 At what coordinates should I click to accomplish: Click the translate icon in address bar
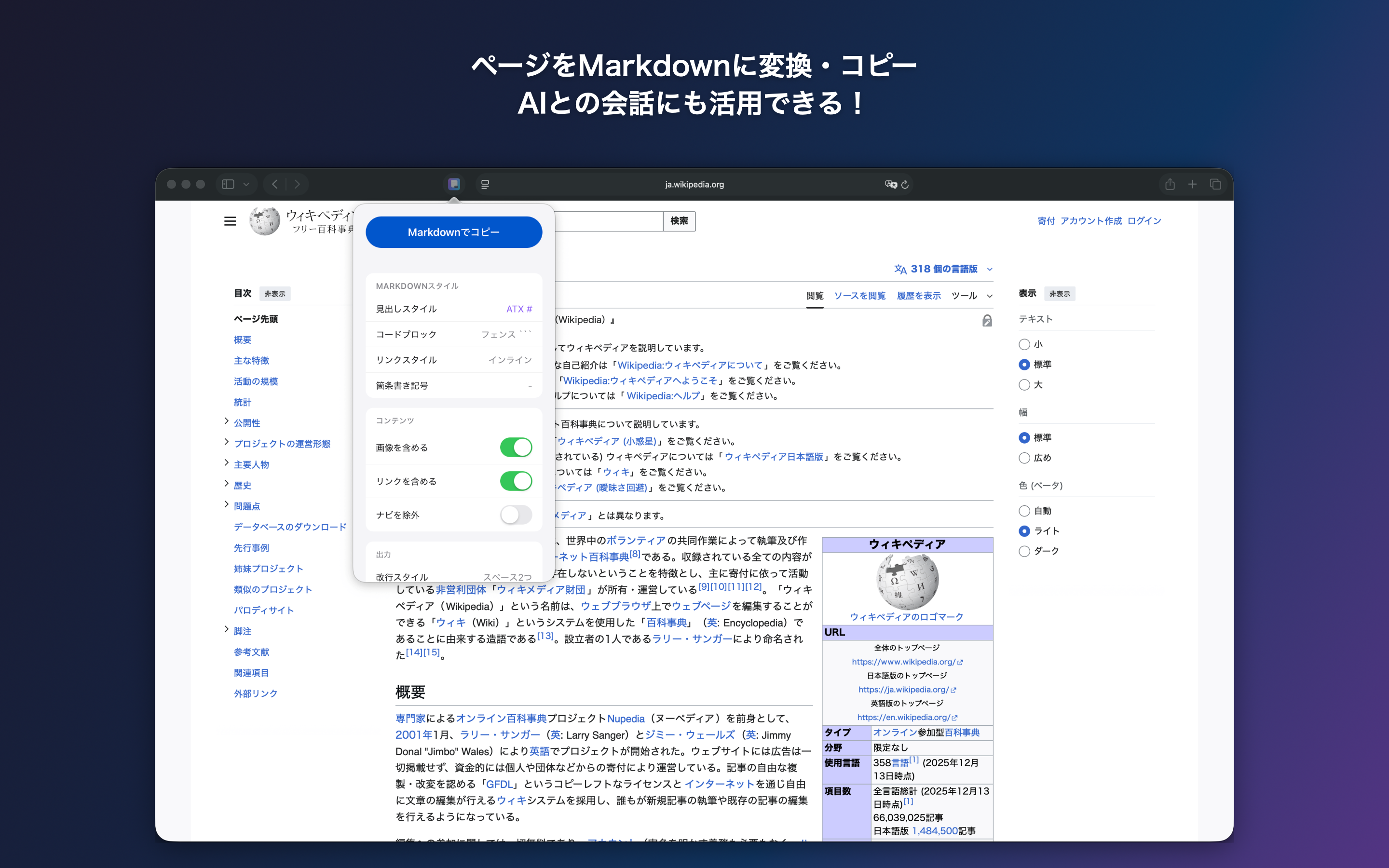tap(890, 184)
